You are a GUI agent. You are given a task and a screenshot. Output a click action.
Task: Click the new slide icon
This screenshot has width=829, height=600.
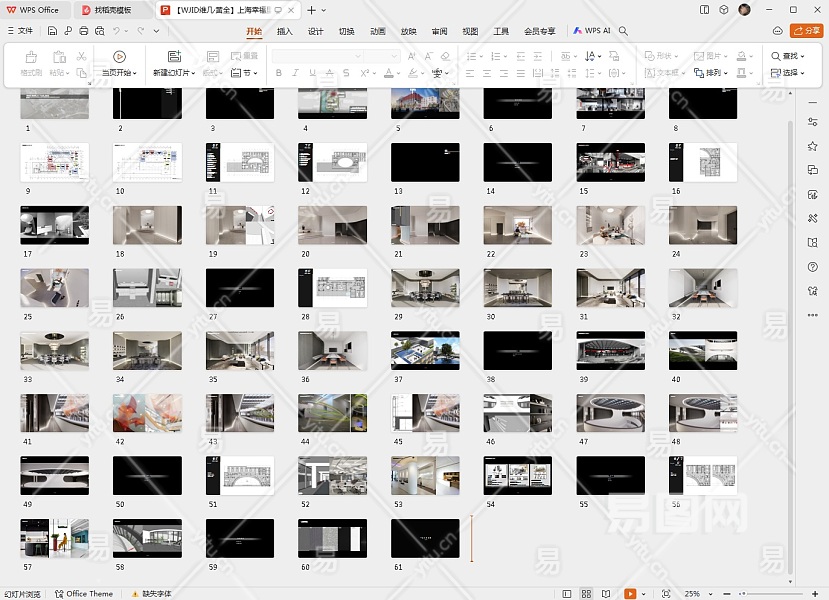click(x=174, y=58)
